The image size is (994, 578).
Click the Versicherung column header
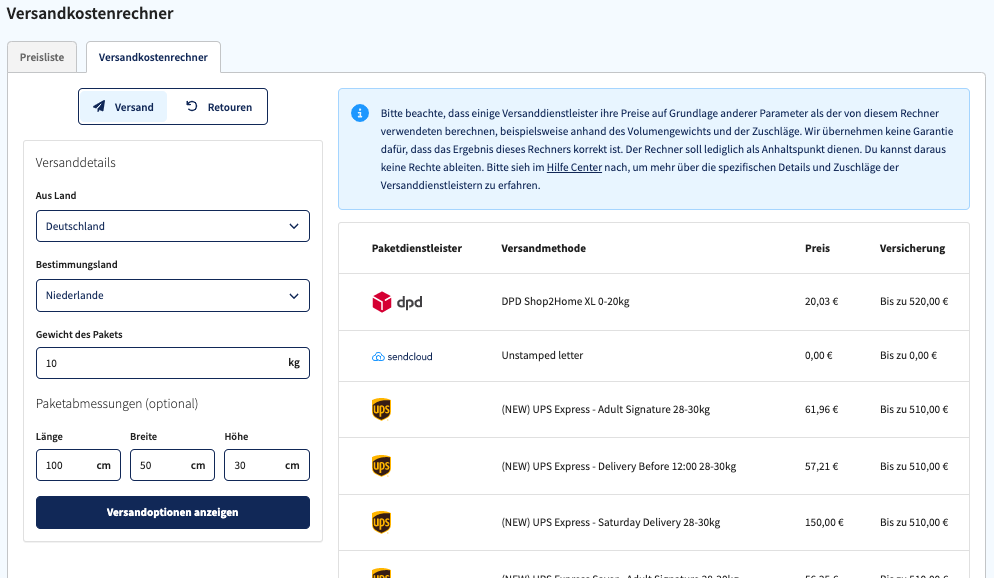[912, 248]
